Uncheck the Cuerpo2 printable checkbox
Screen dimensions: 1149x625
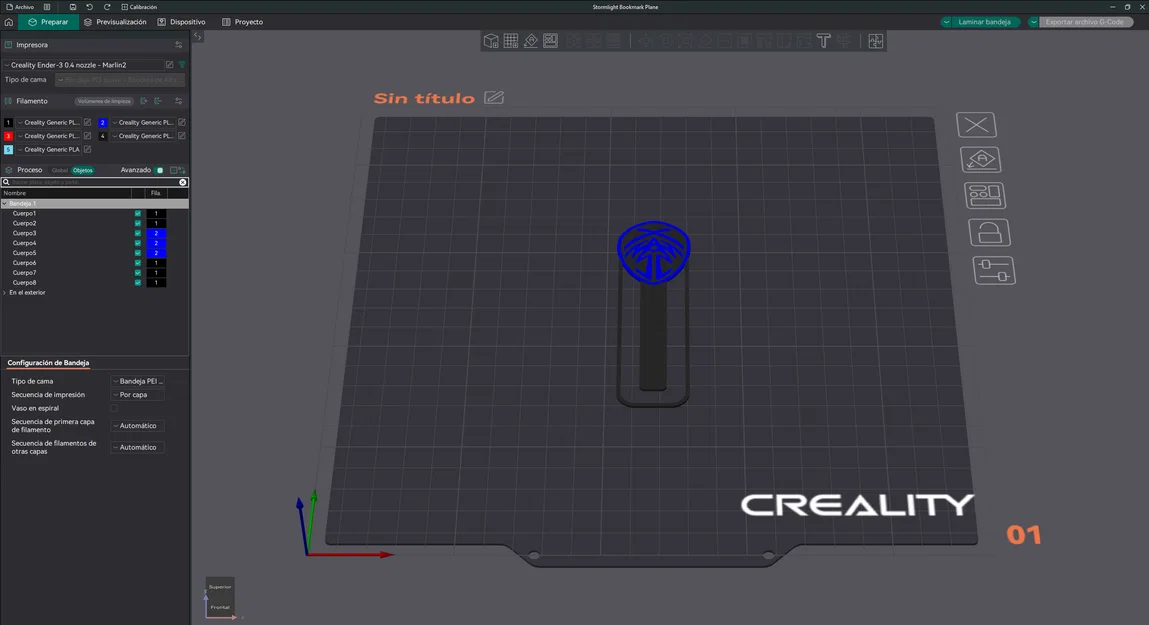pos(138,223)
